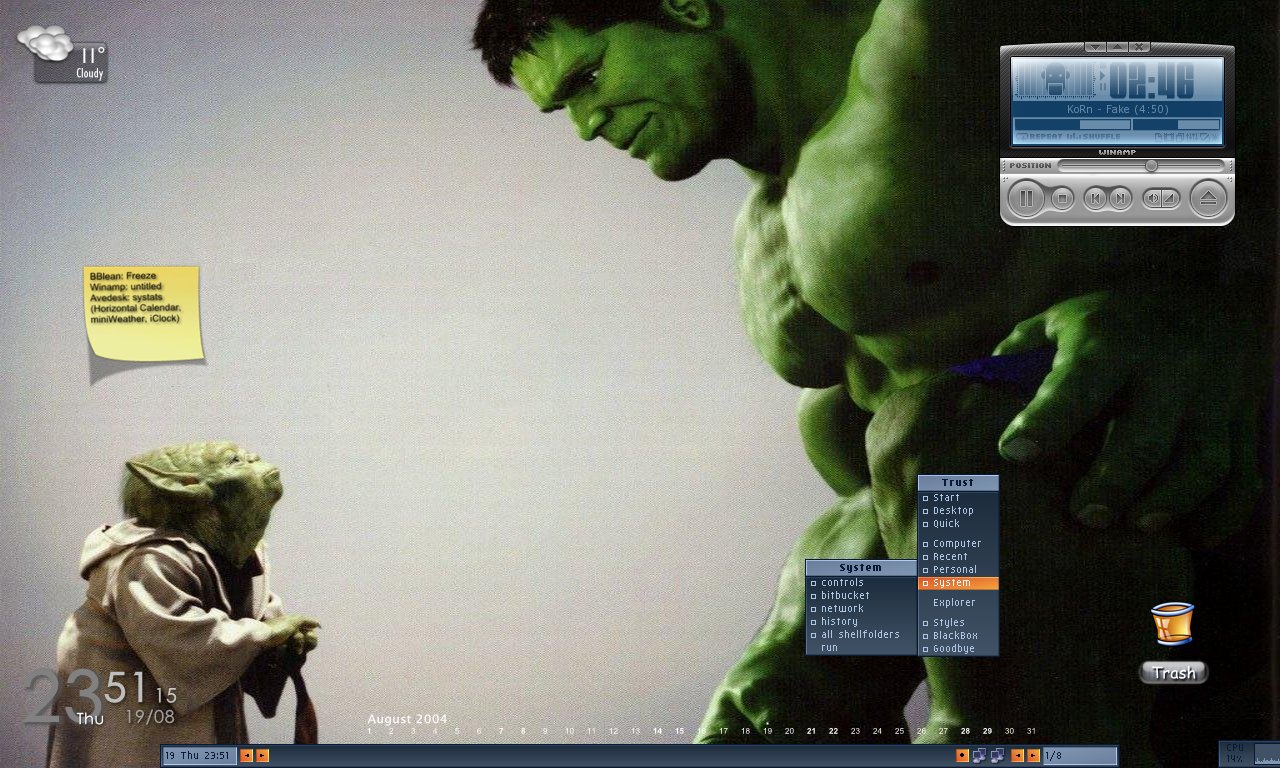This screenshot has height=768, width=1280.
Task: Click the 11° temperature reading
Action: [93, 55]
